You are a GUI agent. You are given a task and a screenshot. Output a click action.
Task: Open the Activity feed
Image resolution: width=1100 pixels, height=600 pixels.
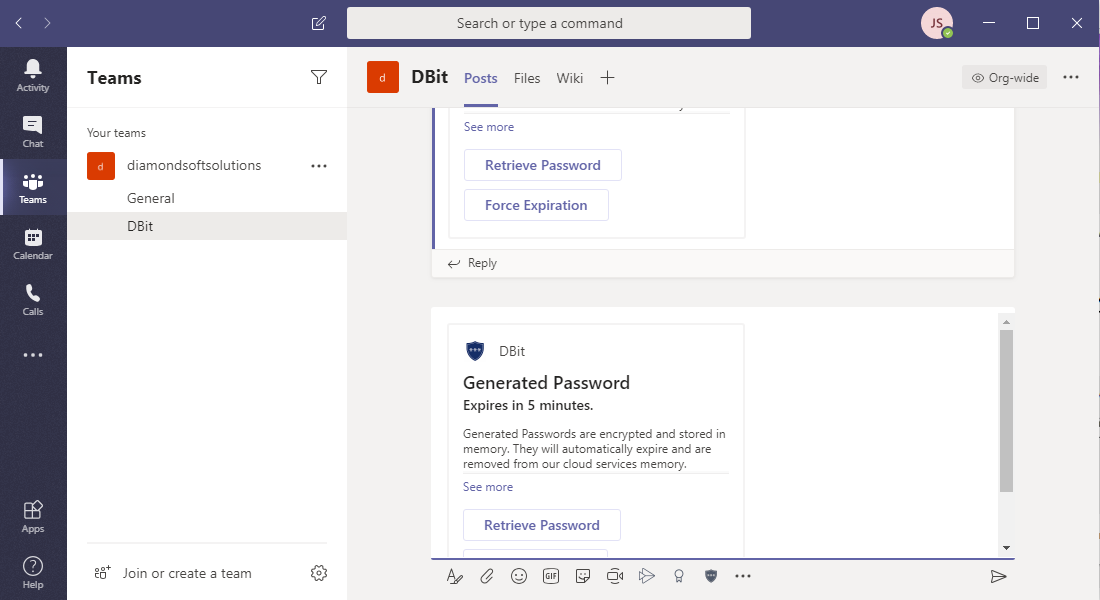point(33,75)
